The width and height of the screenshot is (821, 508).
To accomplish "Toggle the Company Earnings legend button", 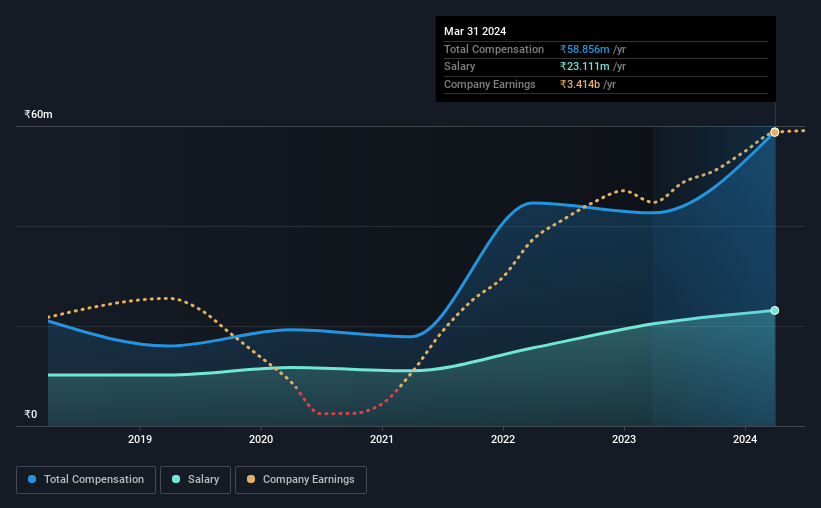I will [301, 480].
